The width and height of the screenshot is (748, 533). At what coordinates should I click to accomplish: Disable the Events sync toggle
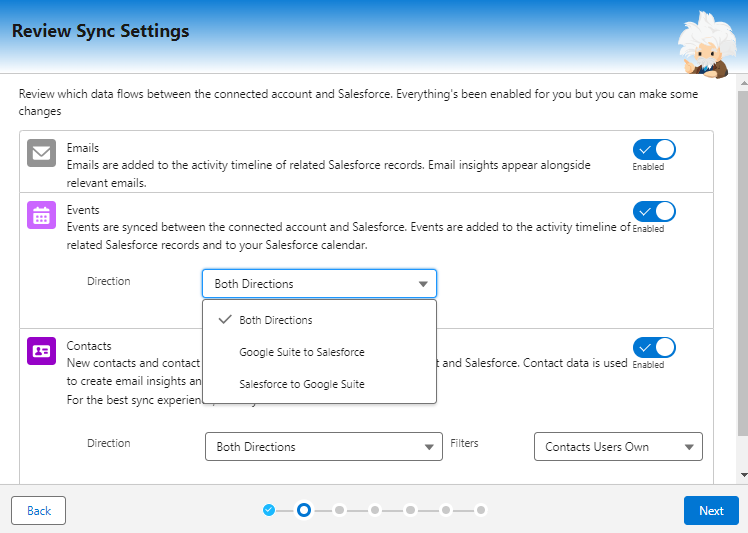tap(654, 211)
